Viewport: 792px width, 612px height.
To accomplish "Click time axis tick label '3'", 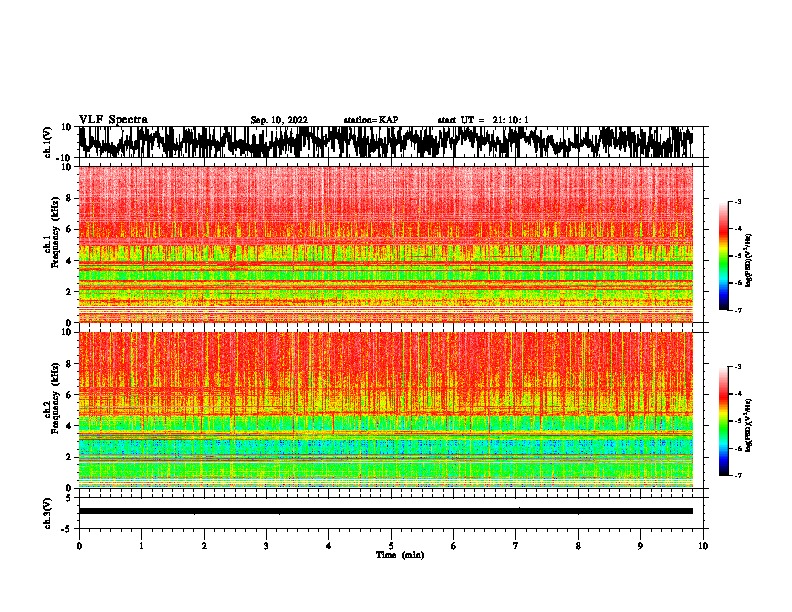I will 266,546.
